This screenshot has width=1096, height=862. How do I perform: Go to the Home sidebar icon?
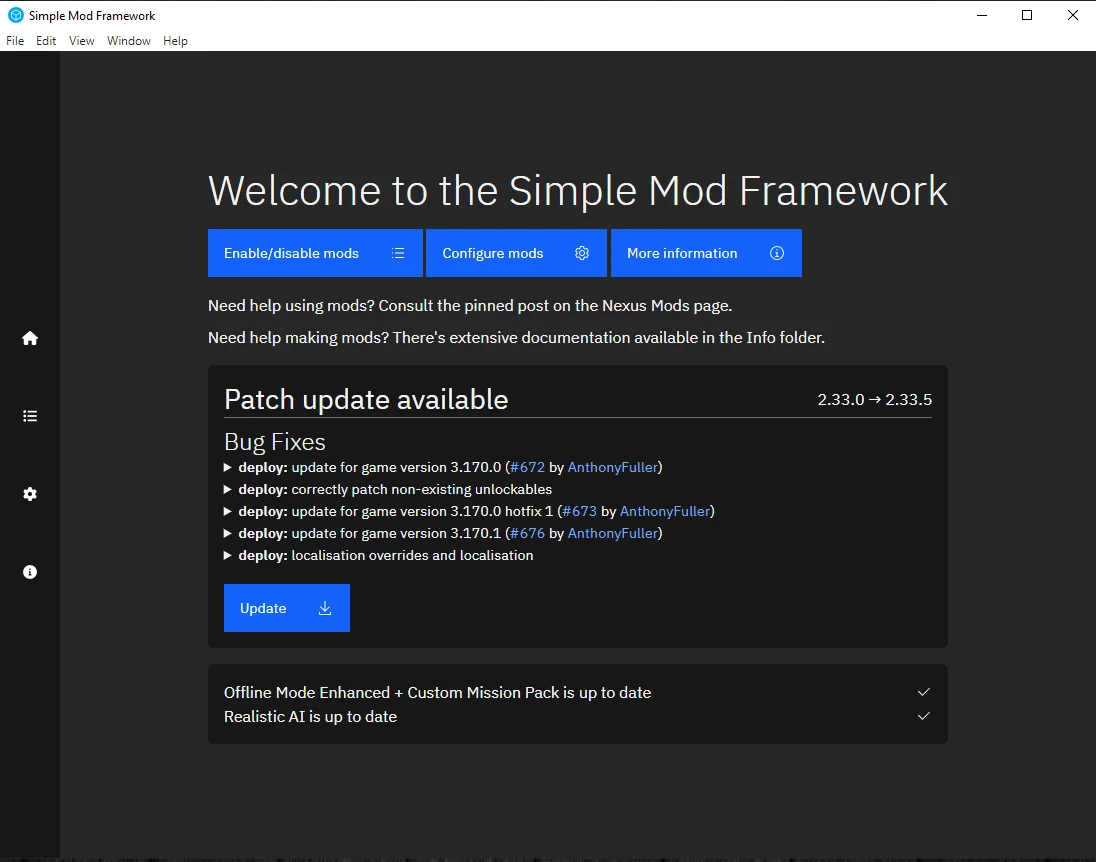tap(30, 338)
